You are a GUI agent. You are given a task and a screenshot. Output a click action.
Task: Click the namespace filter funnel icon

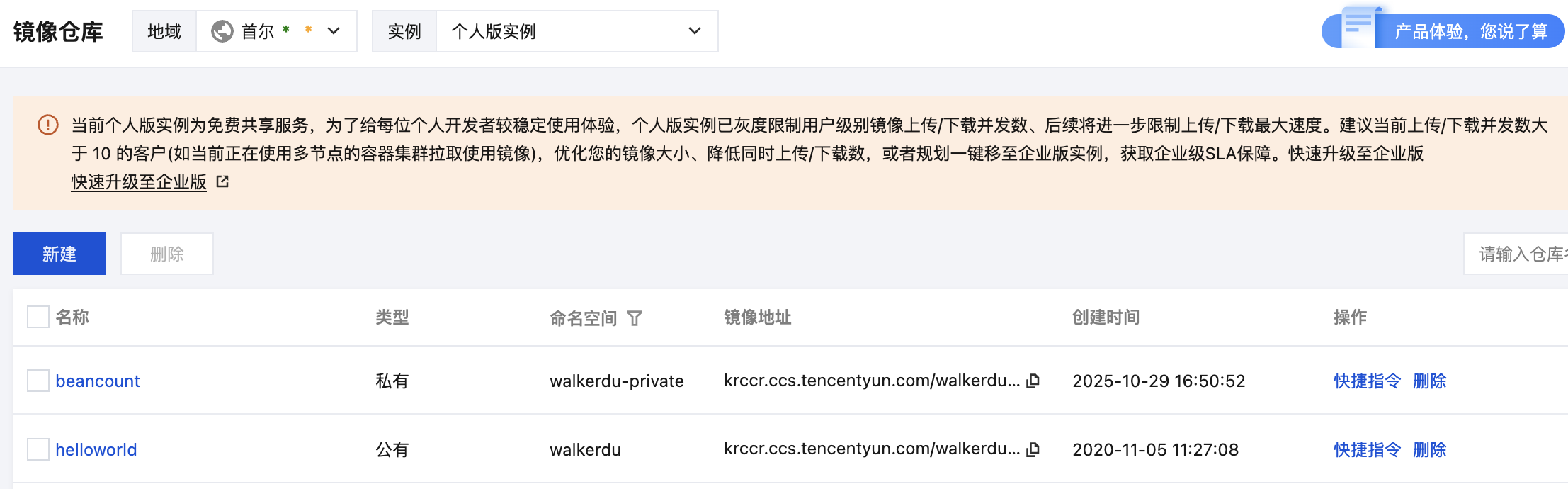pos(635,318)
